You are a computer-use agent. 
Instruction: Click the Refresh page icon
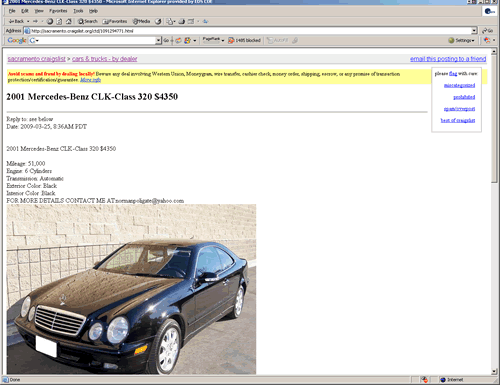(59, 21)
